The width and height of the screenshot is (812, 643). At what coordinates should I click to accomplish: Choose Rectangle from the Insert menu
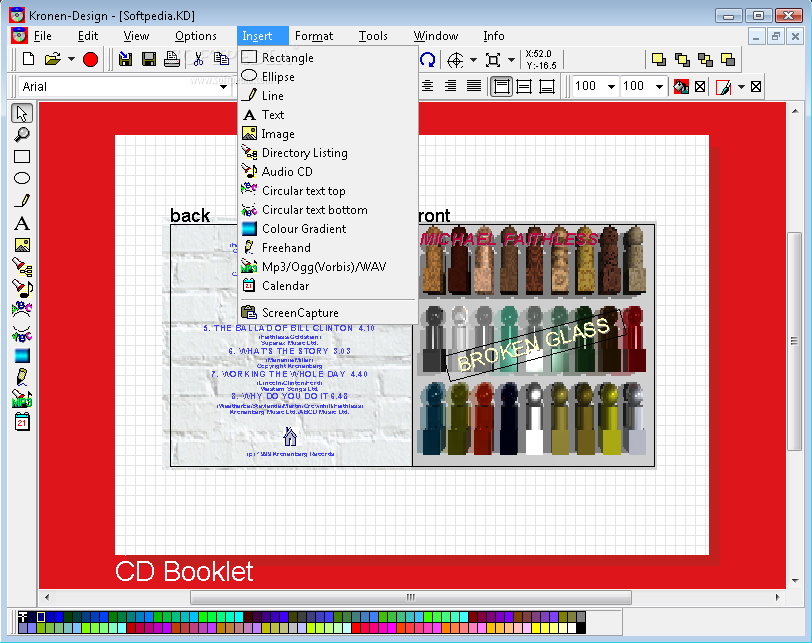pos(328,57)
